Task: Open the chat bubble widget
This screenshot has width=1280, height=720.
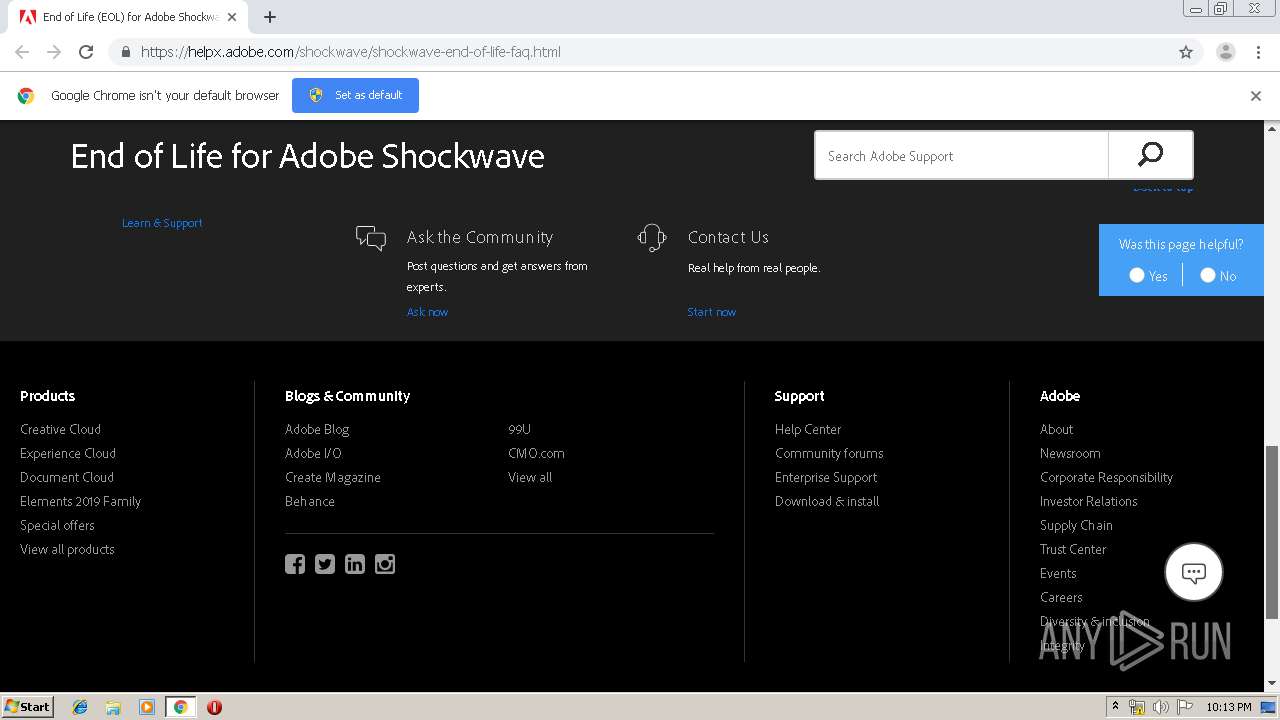Action: tap(1194, 572)
